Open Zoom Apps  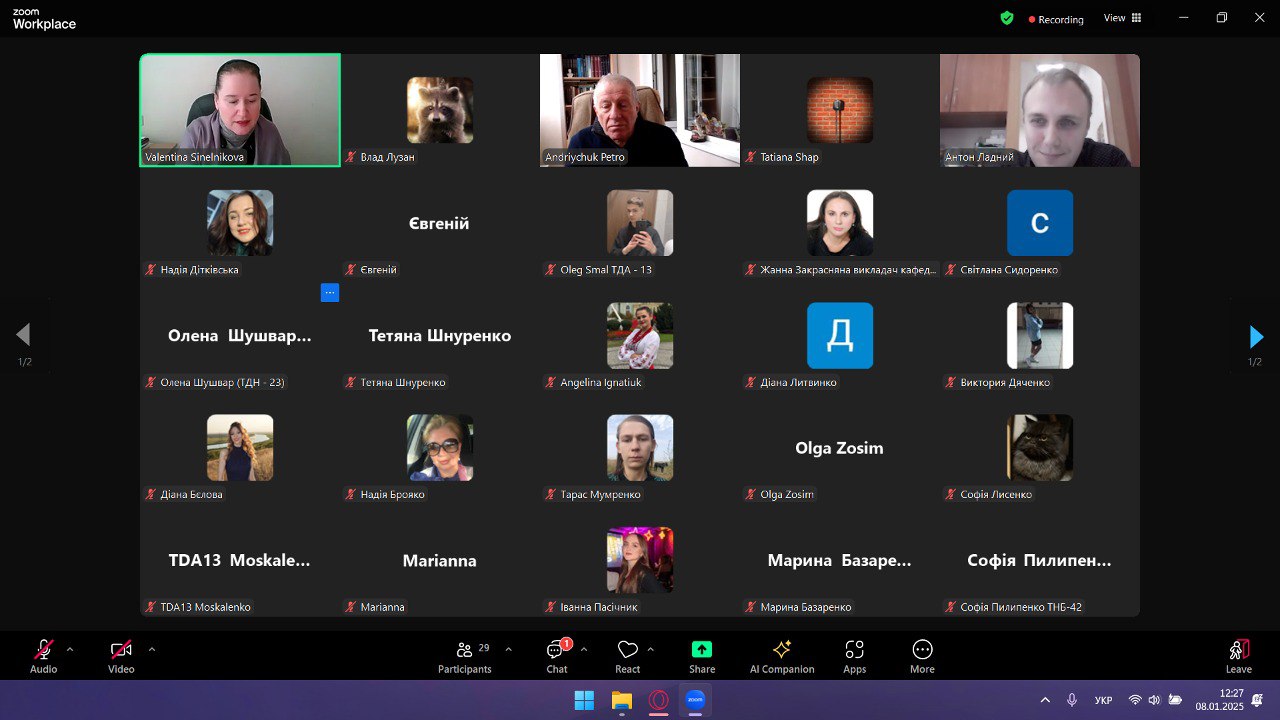click(854, 657)
